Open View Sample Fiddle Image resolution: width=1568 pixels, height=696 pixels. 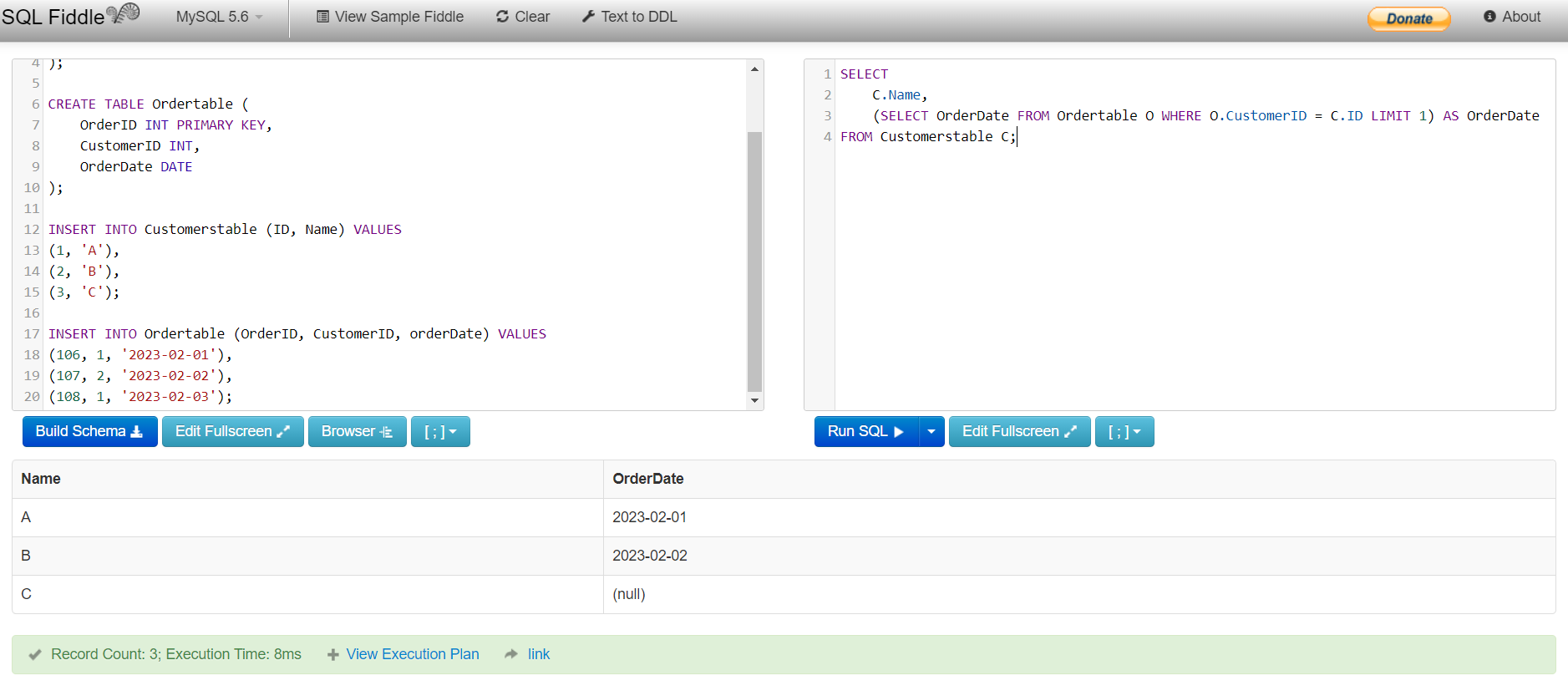point(389,17)
